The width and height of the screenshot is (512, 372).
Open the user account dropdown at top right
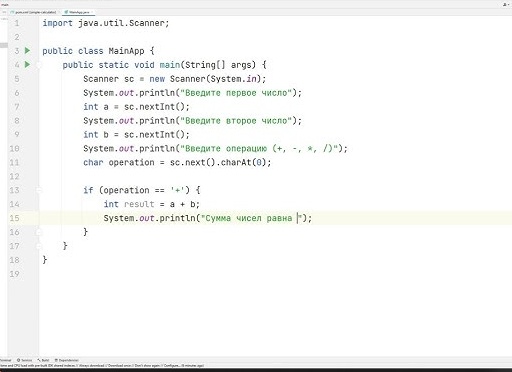pyautogui.click(x=506, y=5)
